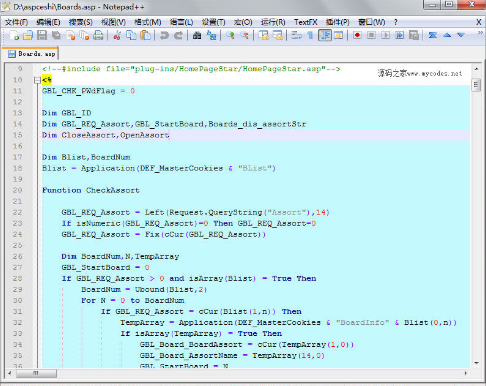486x386 pixels.
Task: Toggle Show All Characters pilcrow icon
Action: click(310, 35)
